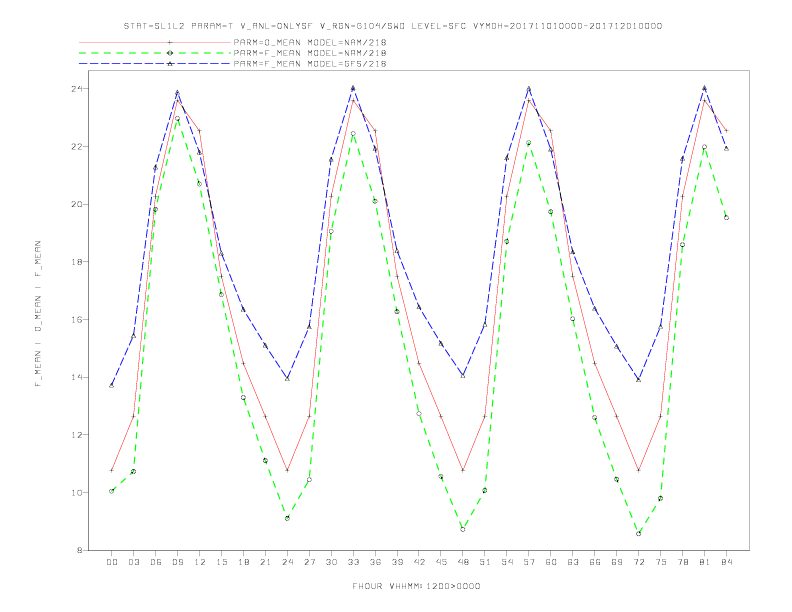
Task: Click x-axis forecast hour label 12
Action: coord(200,562)
